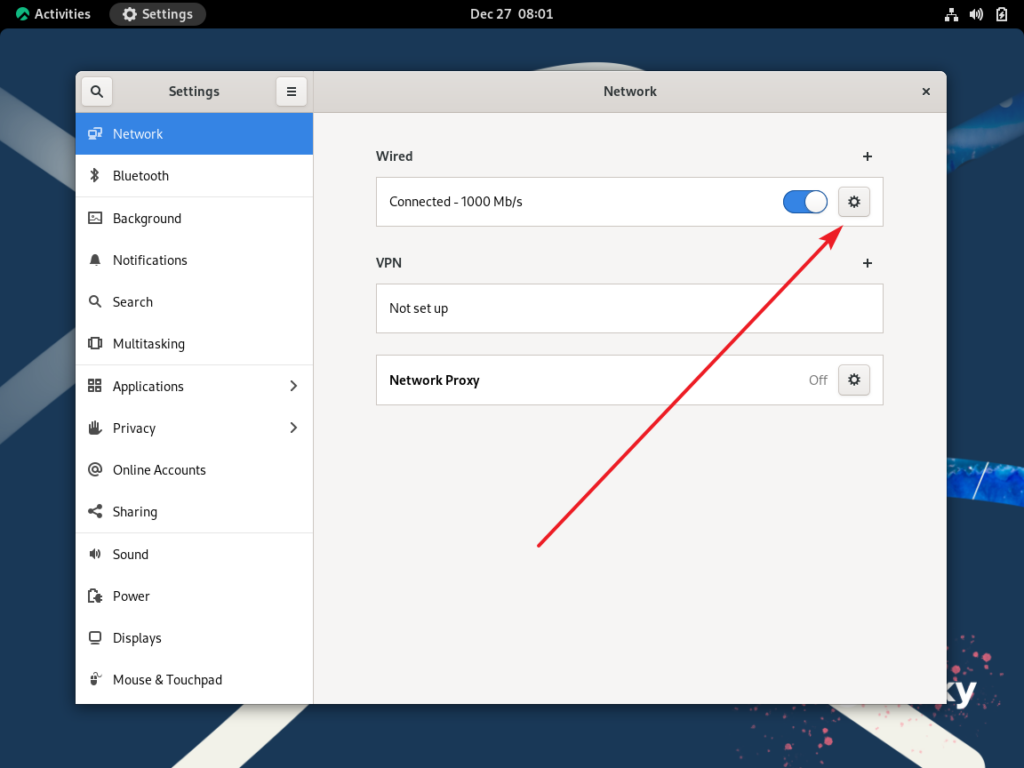
Task: Open the Settings hamburger menu
Action: tap(291, 91)
